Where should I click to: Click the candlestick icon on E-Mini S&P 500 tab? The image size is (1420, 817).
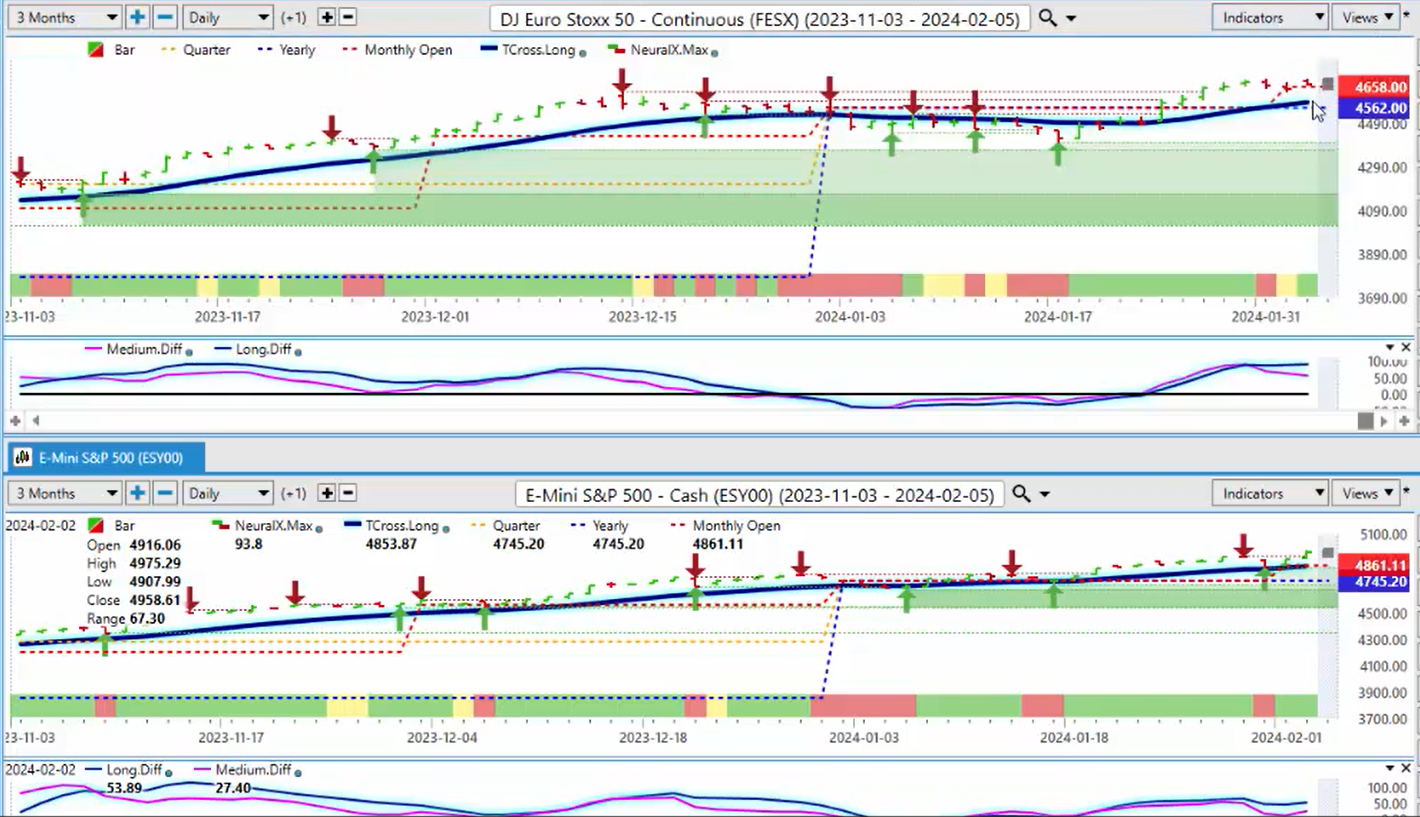tap(23, 458)
